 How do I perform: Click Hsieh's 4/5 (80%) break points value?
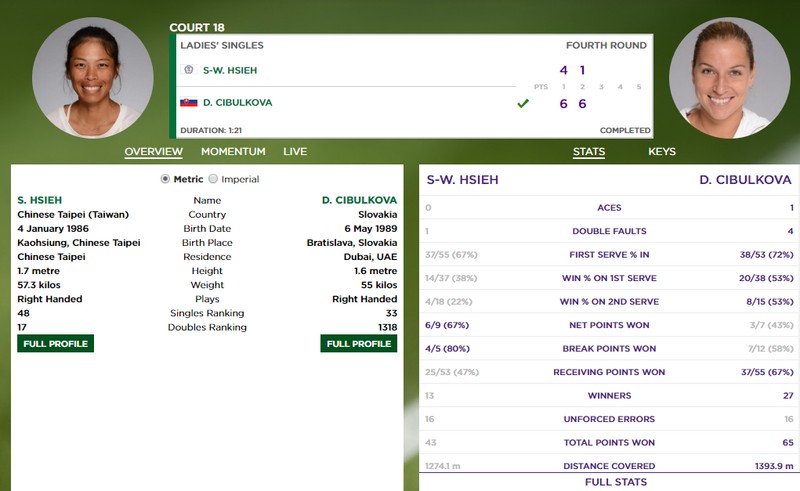(447, 349)
